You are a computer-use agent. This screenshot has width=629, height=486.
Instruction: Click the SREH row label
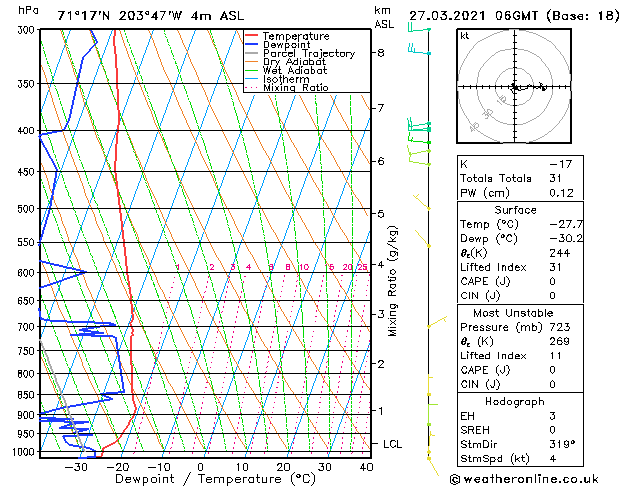[475, 430]
